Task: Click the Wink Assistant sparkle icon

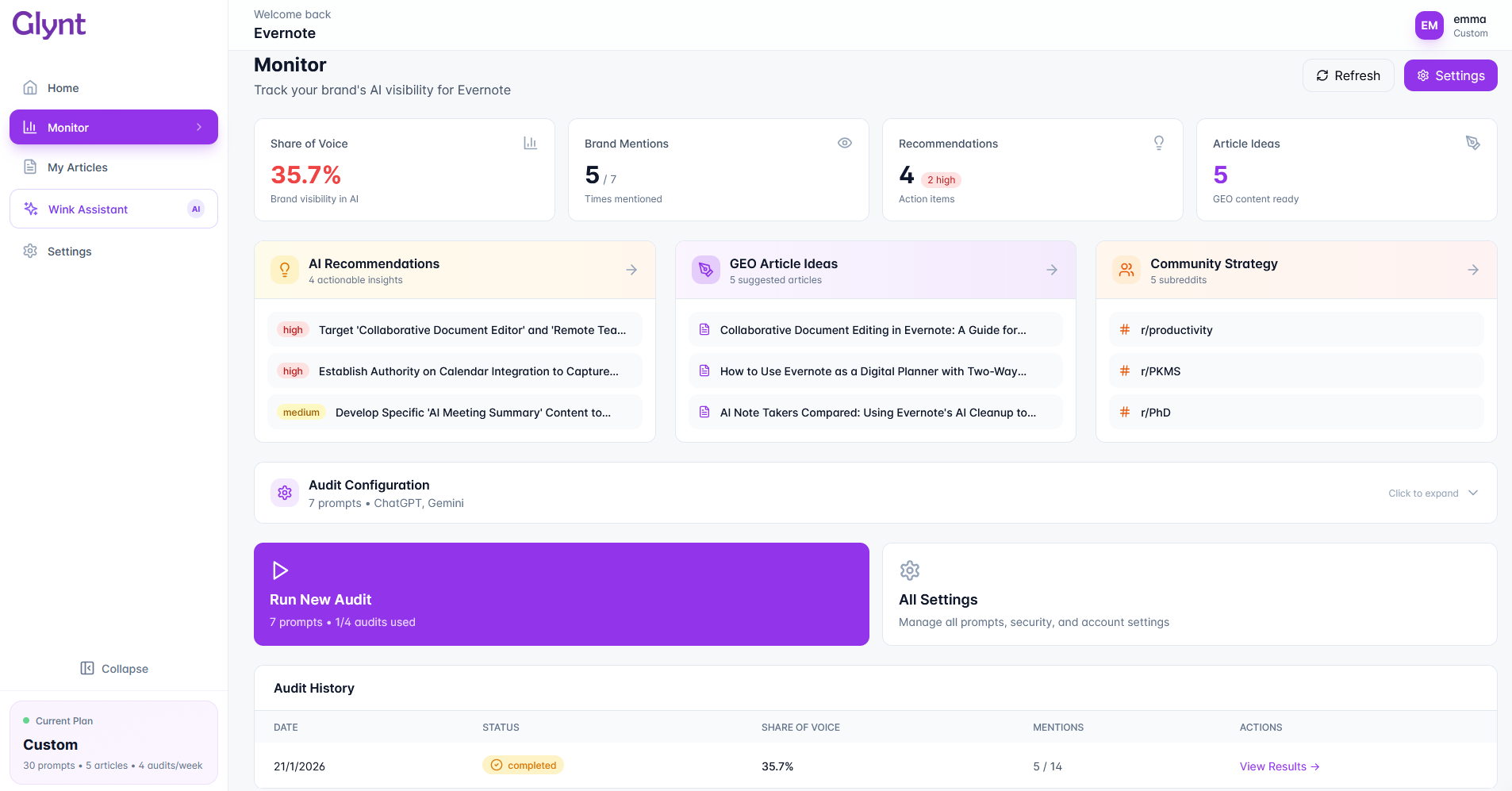Action: [31, 209]
